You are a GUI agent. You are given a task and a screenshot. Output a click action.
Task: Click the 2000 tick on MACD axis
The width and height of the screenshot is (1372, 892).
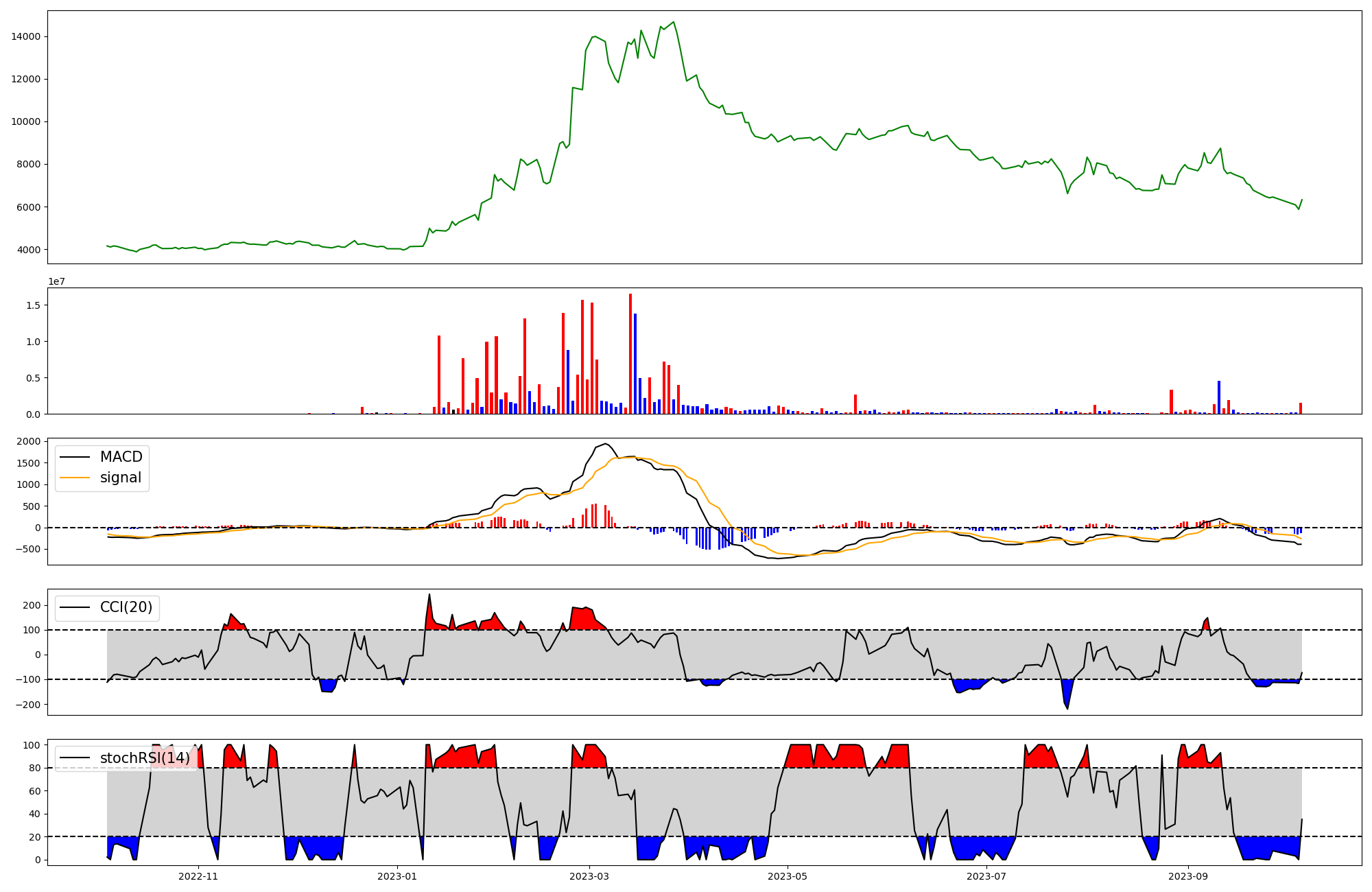point(29,441)
